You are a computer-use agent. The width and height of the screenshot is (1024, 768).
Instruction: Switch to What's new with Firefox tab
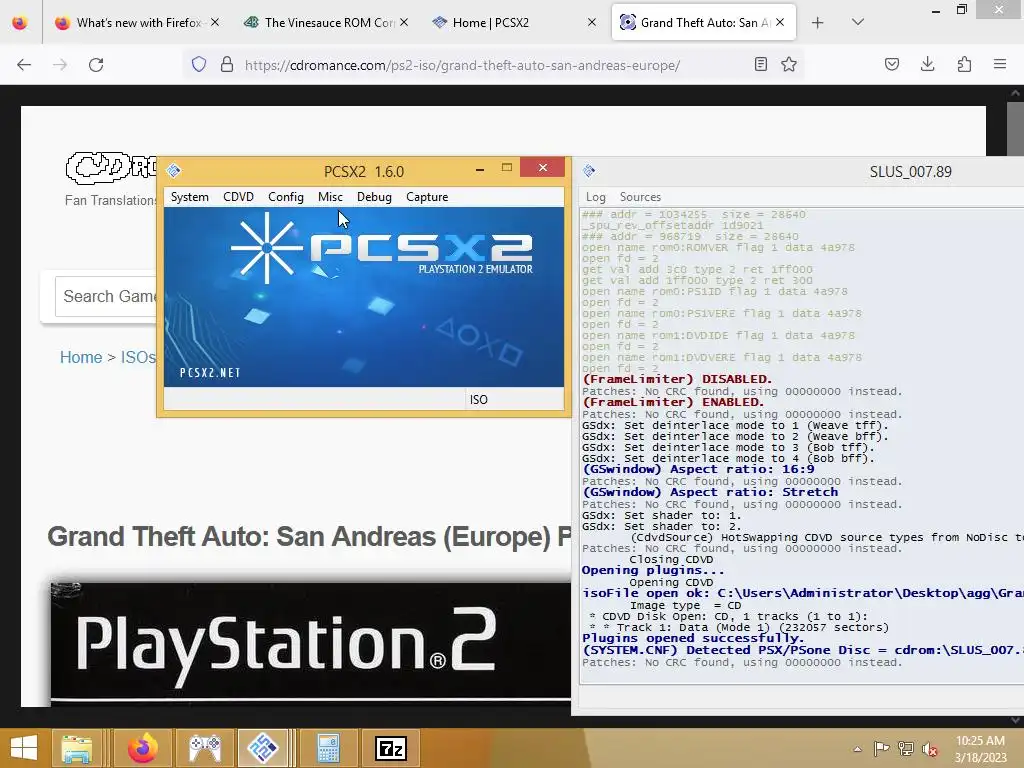tap(138, 23)
